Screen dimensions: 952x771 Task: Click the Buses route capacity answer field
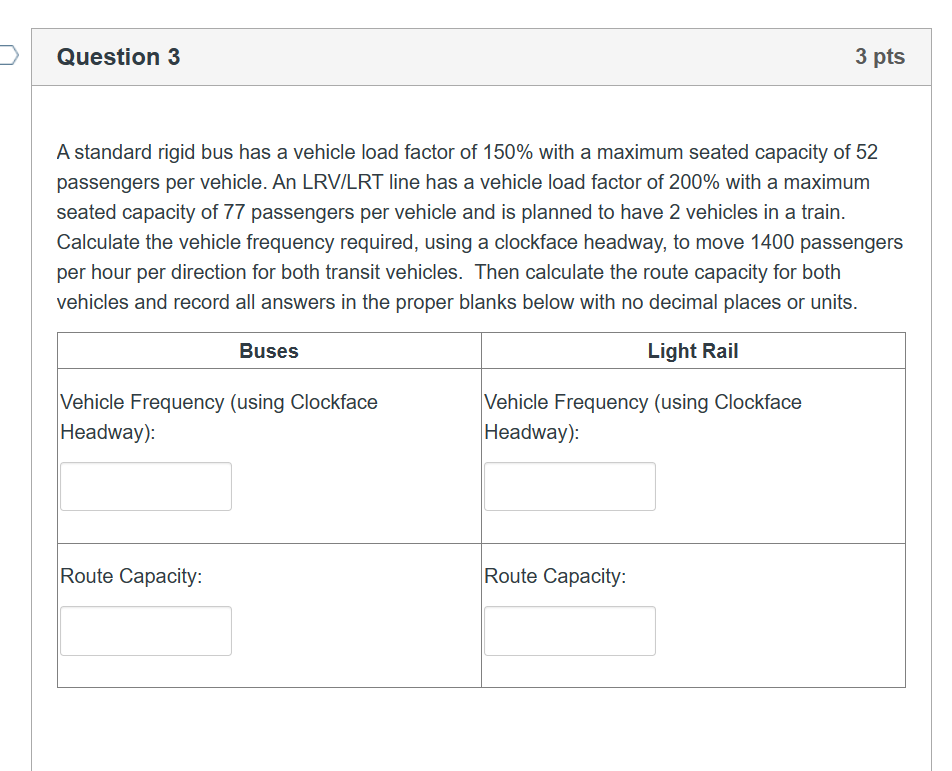tap(145, 631)
